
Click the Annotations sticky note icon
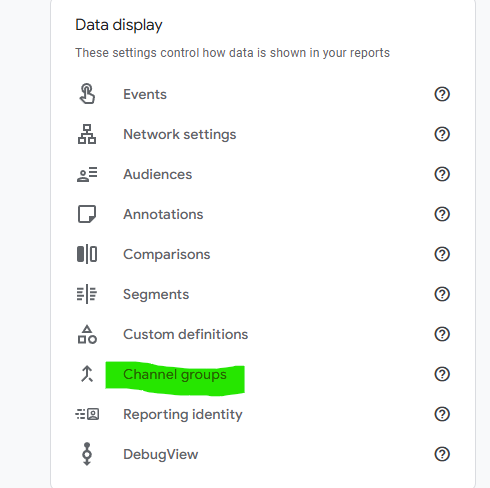tap(87, 214)
